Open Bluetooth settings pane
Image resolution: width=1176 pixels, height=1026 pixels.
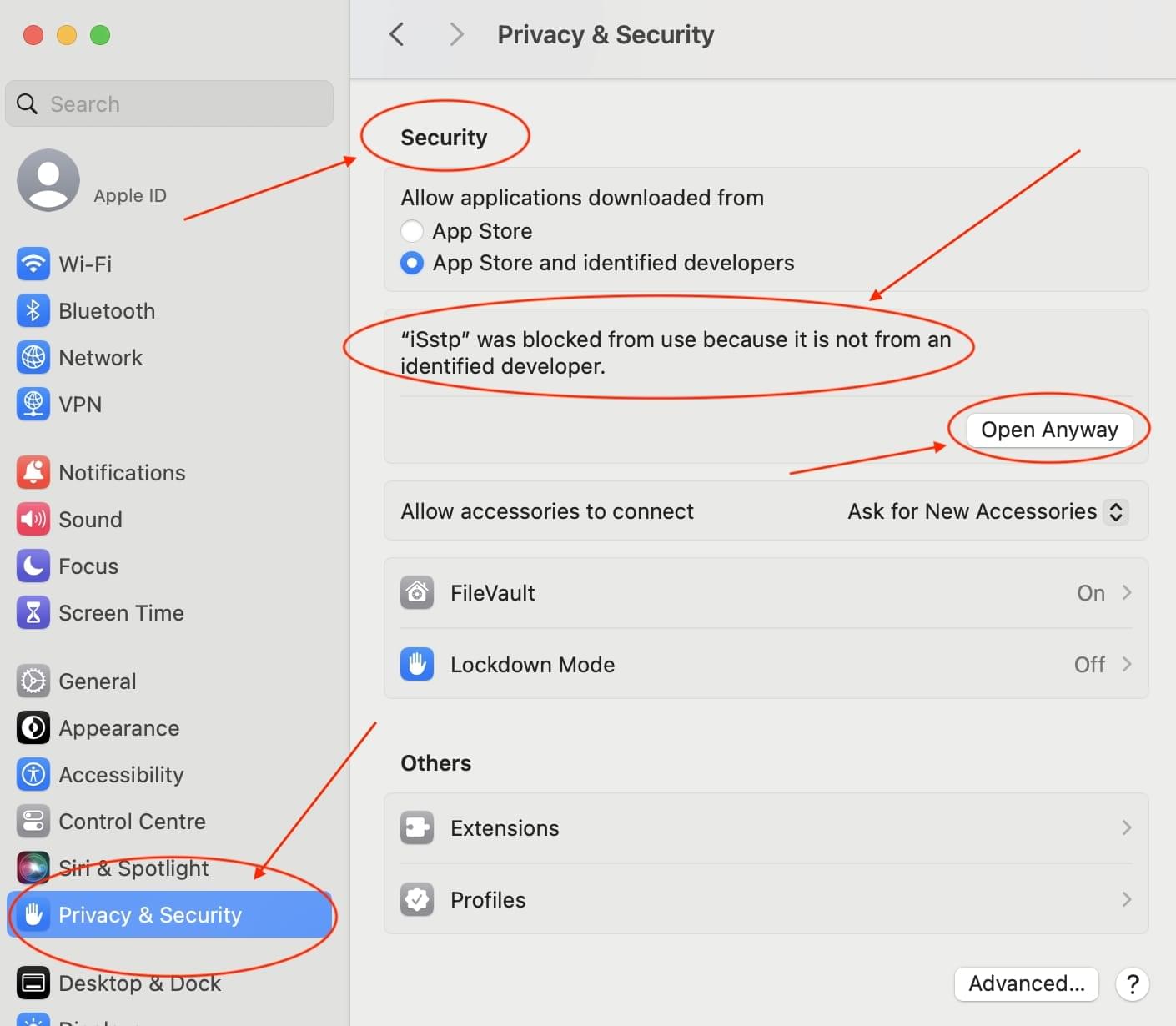107,311
